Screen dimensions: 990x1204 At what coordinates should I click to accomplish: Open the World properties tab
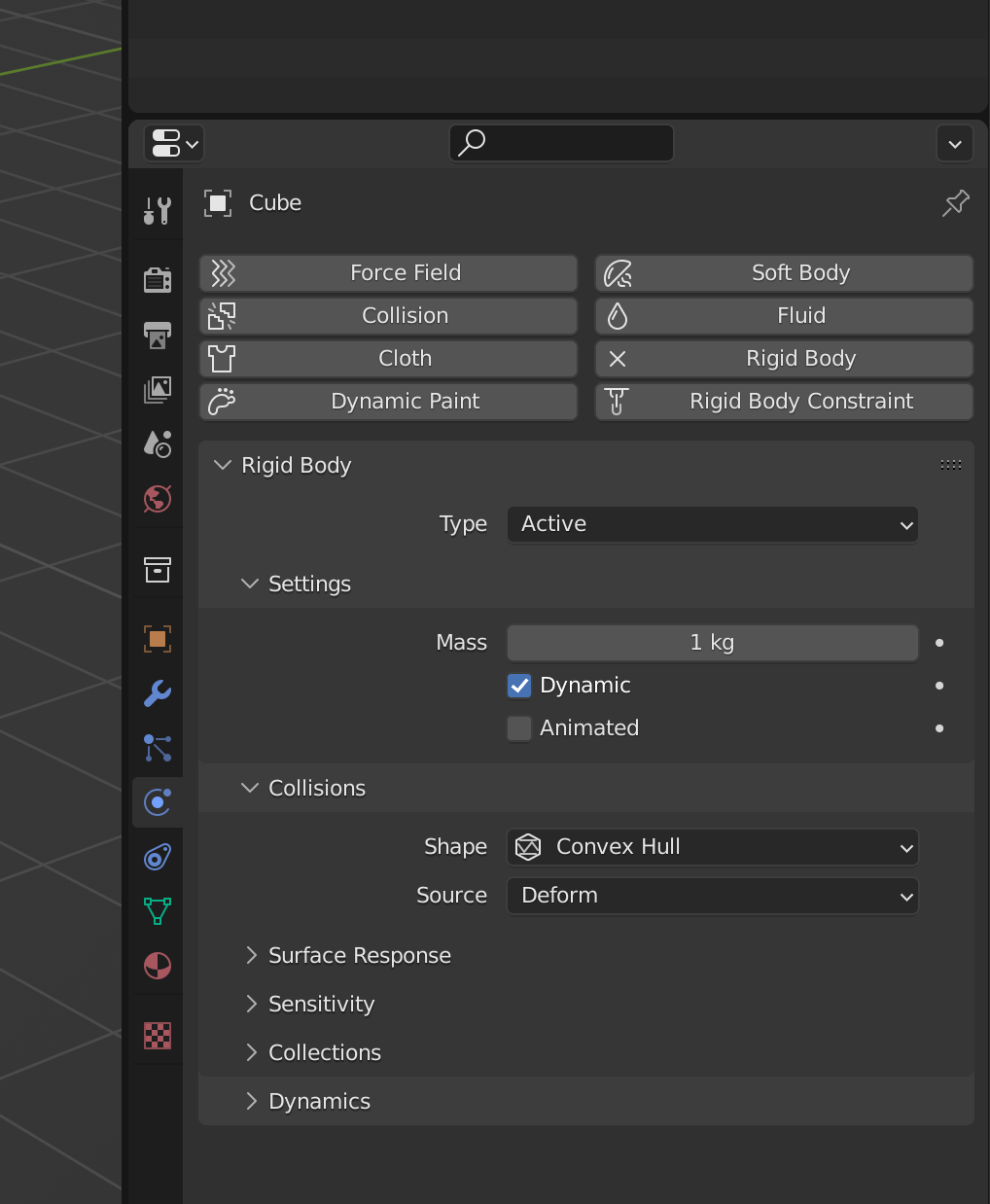tap(157, 500)
